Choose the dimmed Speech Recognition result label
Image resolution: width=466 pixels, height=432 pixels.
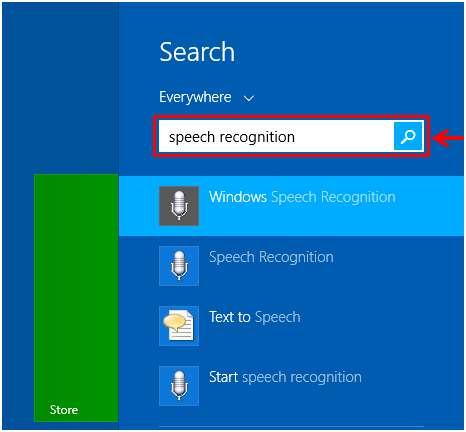[x=271, y=257]
